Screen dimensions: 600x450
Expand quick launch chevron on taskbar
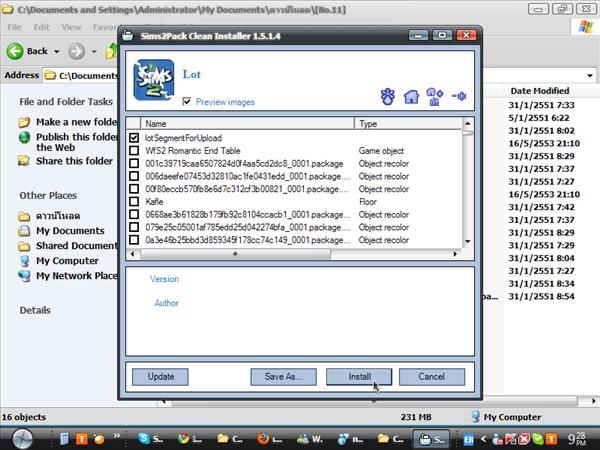click(x=117, y=435)
